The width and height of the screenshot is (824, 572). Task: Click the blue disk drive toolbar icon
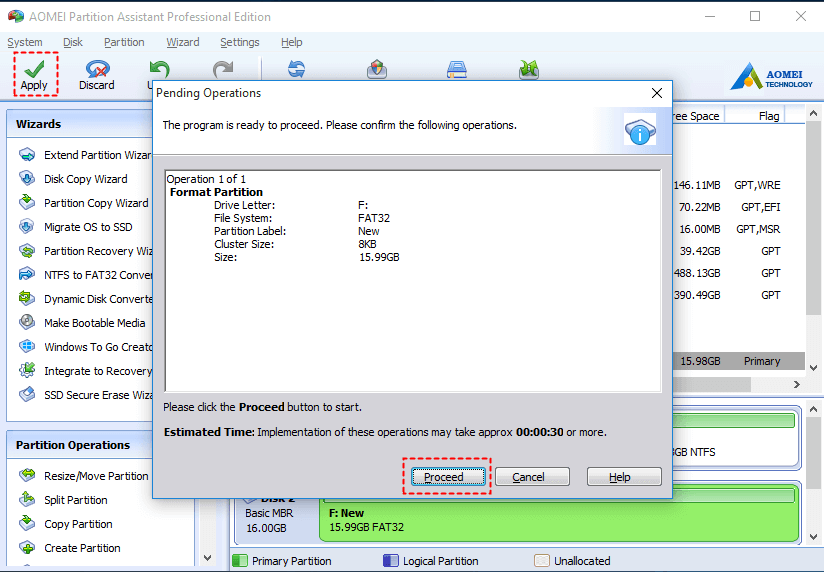[457, 69]
